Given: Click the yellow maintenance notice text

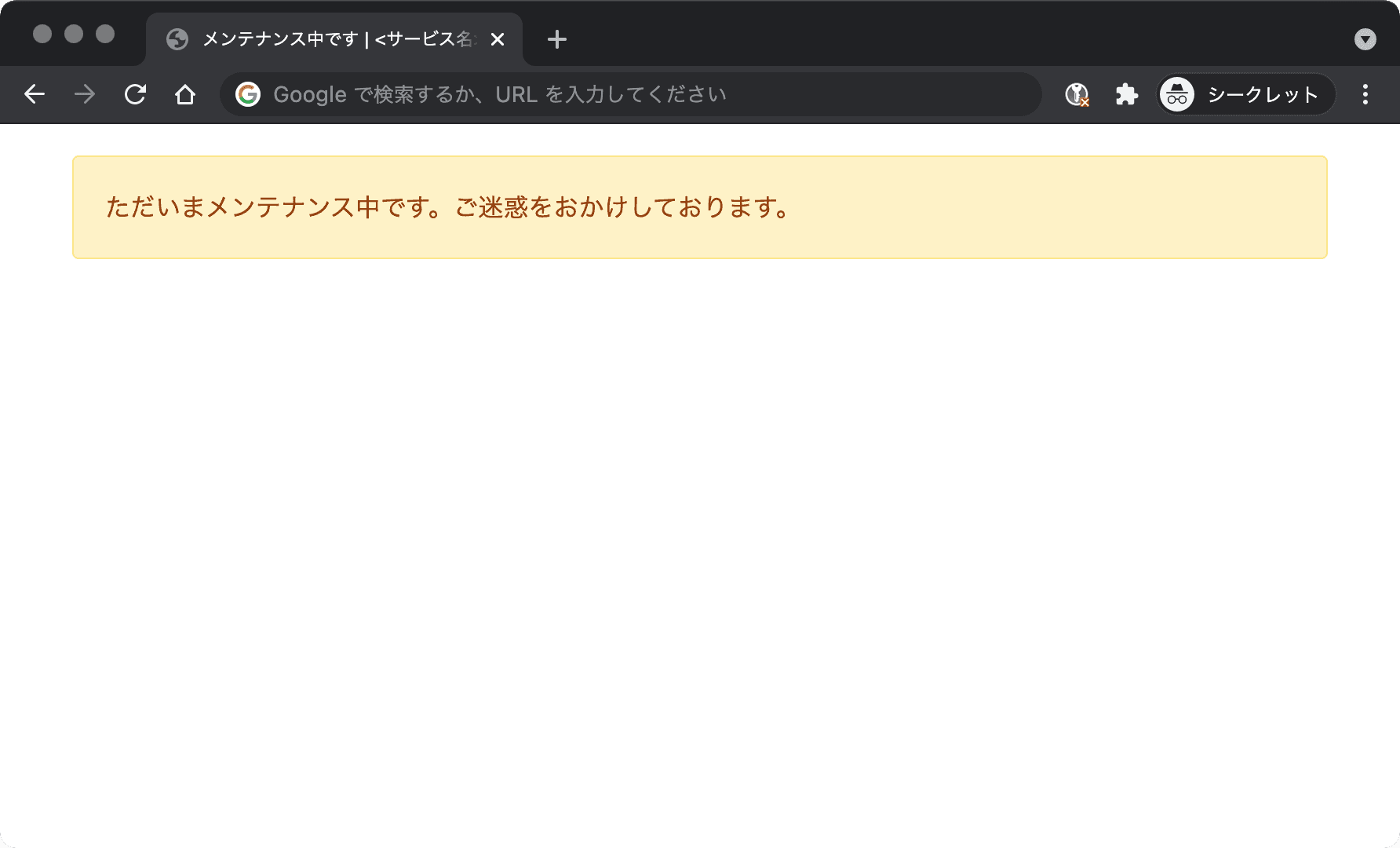Looking at the screenshot, I should pyautogui.click(x=447, y=207).
